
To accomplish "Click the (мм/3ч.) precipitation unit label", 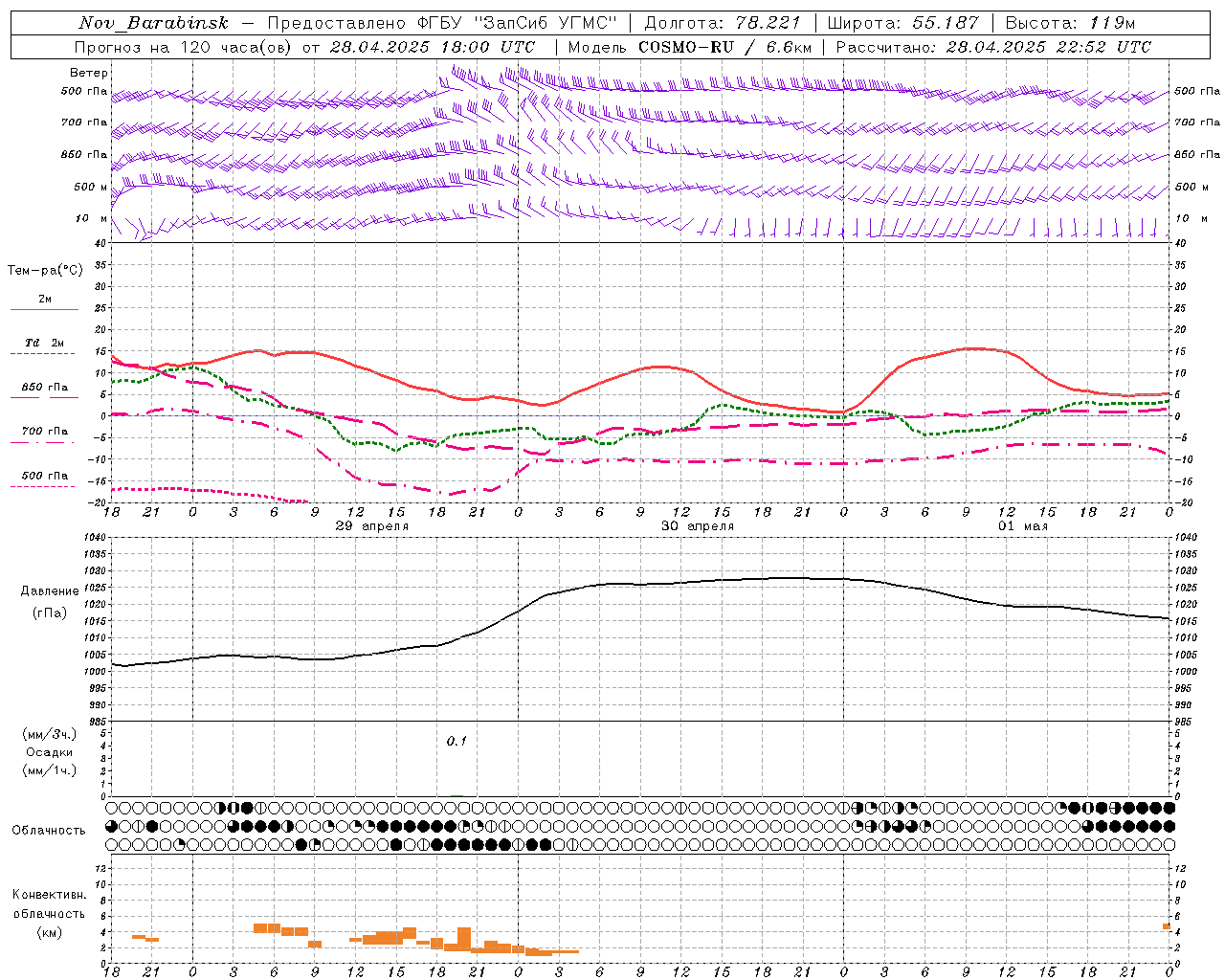I will [x=50, y=734].
